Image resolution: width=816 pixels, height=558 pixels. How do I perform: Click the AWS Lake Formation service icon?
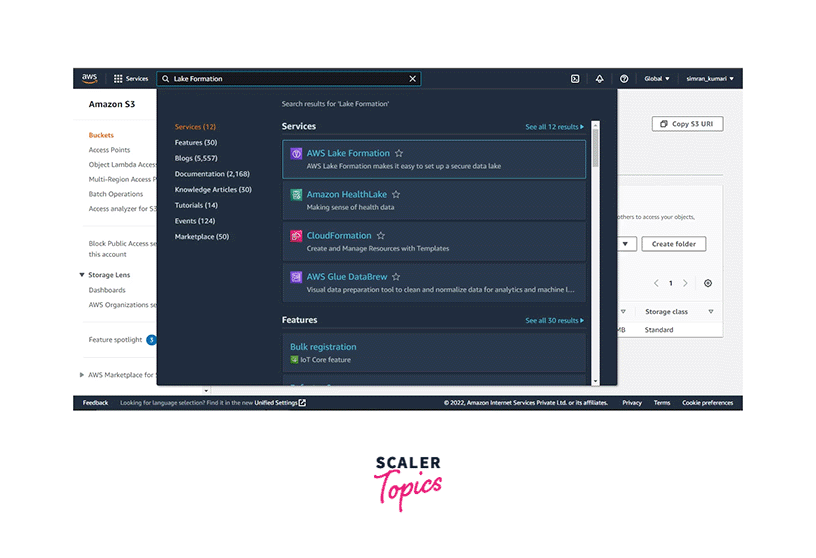[x=296, y=153]
